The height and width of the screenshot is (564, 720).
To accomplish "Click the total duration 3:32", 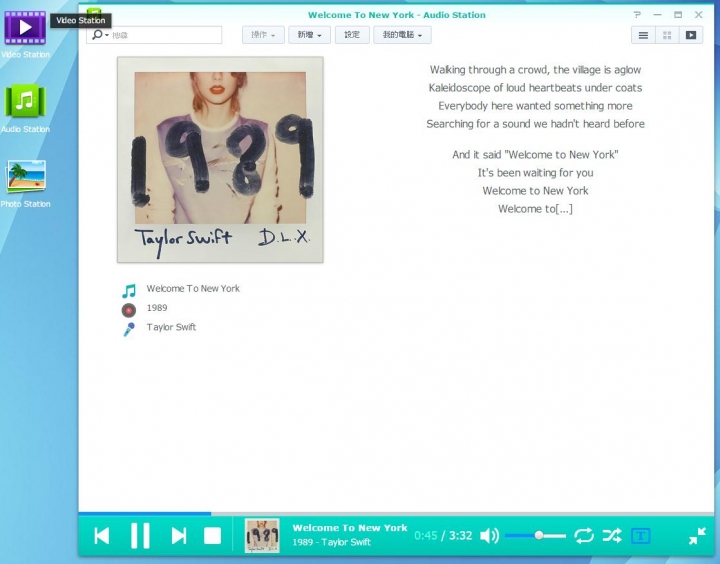I will [461, 536].
